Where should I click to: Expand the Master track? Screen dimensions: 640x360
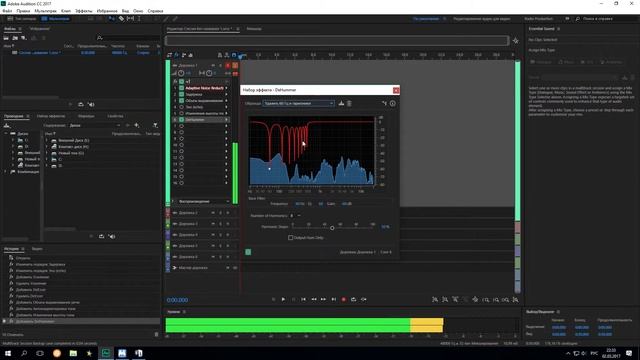click(174, 268)
